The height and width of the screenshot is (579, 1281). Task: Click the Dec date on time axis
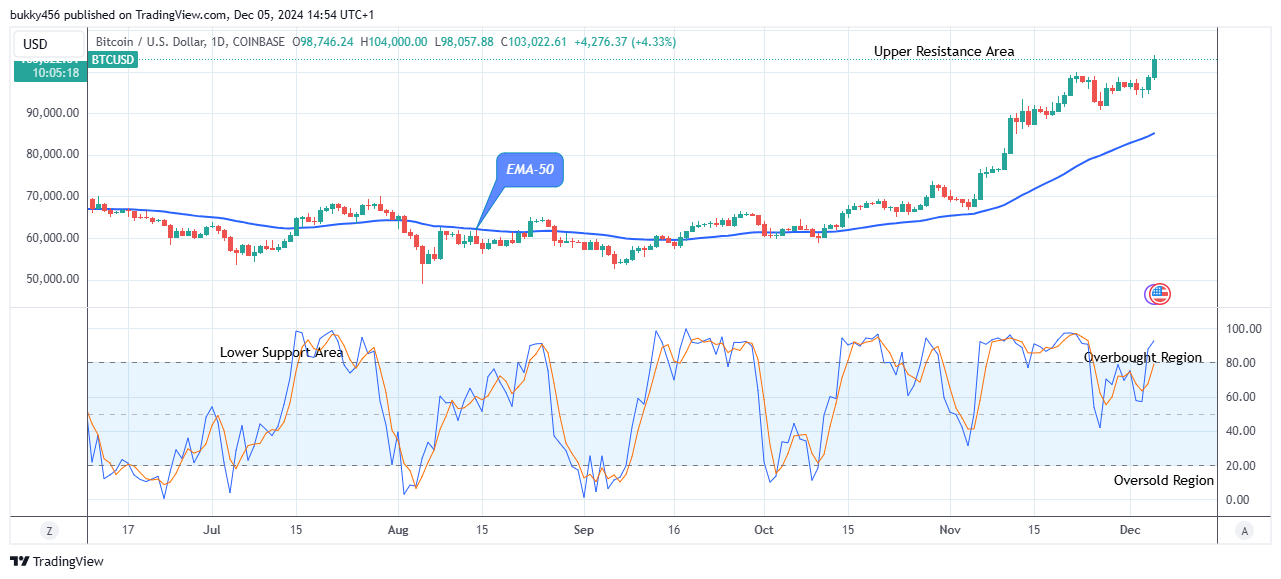tap(1130, 530)
